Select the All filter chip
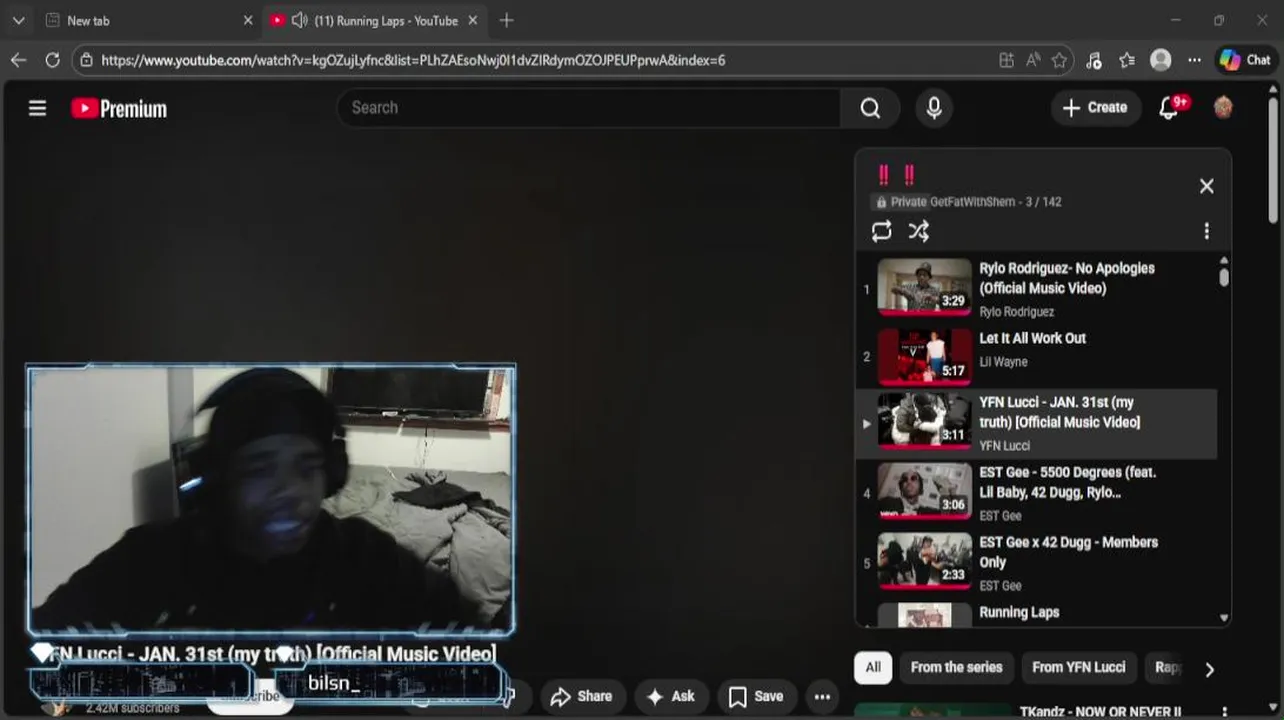The width and height of the screenshot is (1284, 720). pyautogui.click(x=873, y=667)
